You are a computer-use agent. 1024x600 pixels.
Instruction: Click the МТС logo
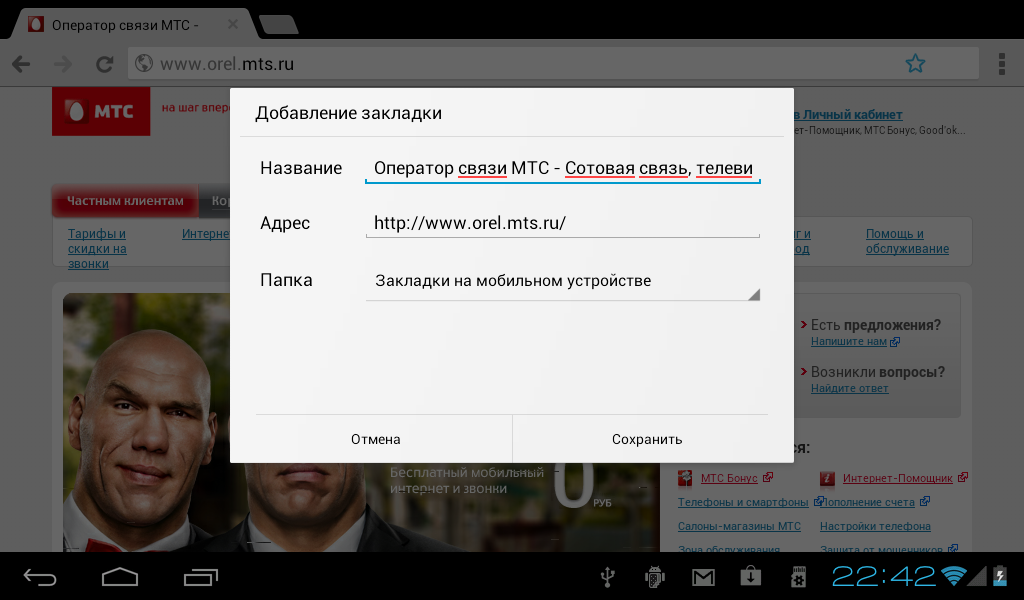pos(101,112)
